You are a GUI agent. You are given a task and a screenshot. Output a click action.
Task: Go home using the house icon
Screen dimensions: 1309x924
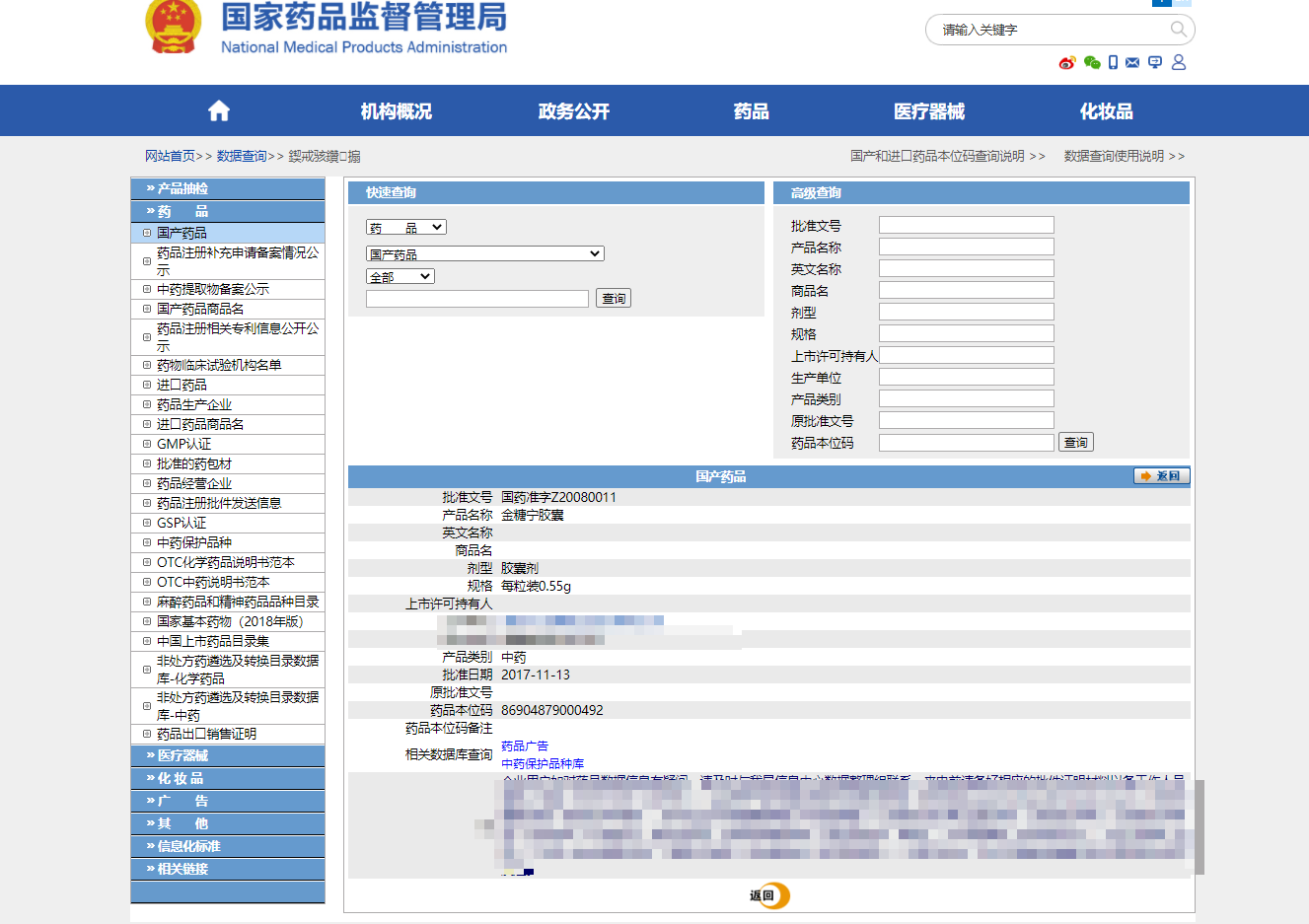(x=217, y=110)
